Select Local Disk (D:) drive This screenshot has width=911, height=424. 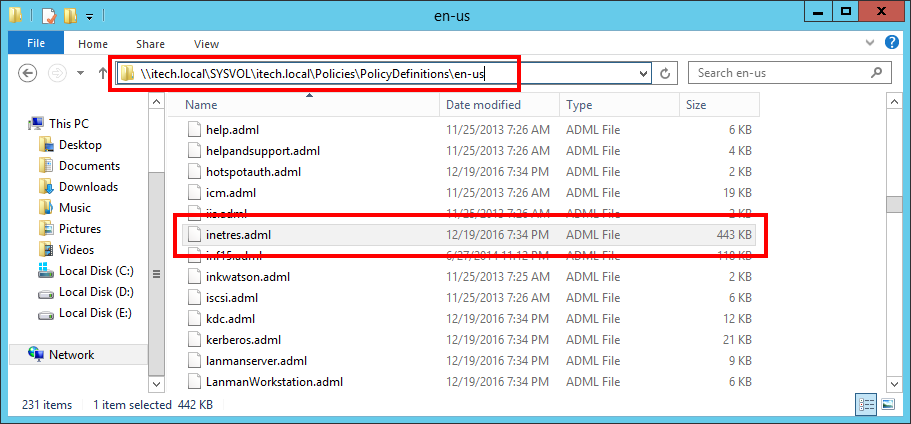96,291
